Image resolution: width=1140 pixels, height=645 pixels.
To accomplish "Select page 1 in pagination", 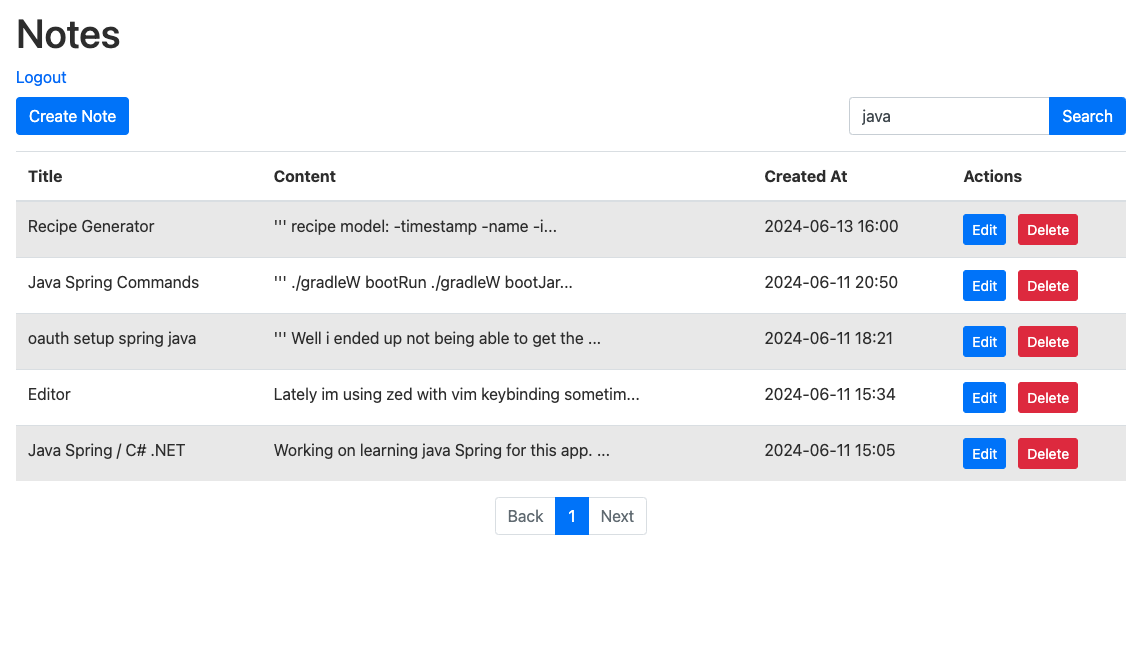I will point(572,516).
